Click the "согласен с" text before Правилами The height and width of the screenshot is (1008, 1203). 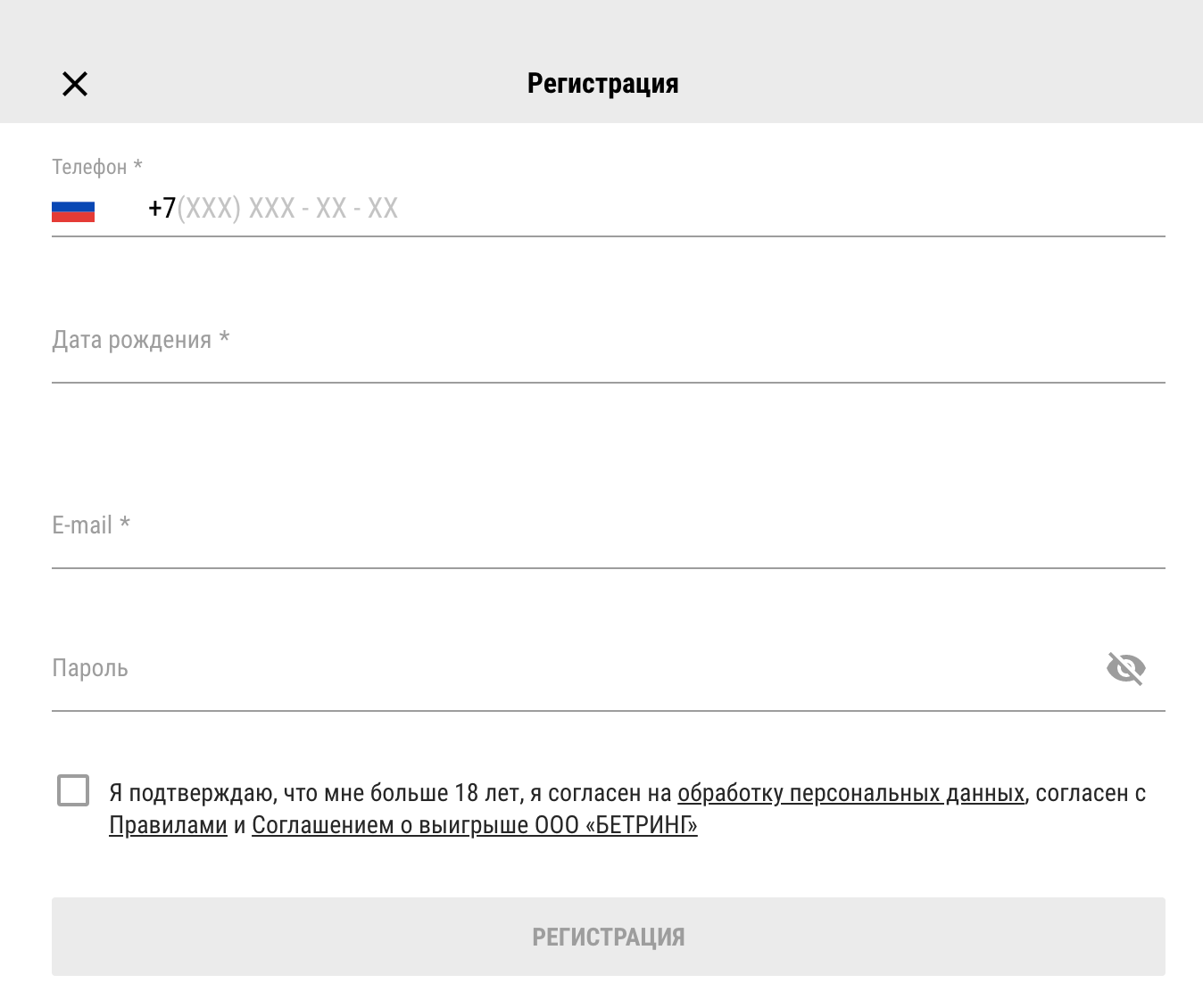point(1091,793)
